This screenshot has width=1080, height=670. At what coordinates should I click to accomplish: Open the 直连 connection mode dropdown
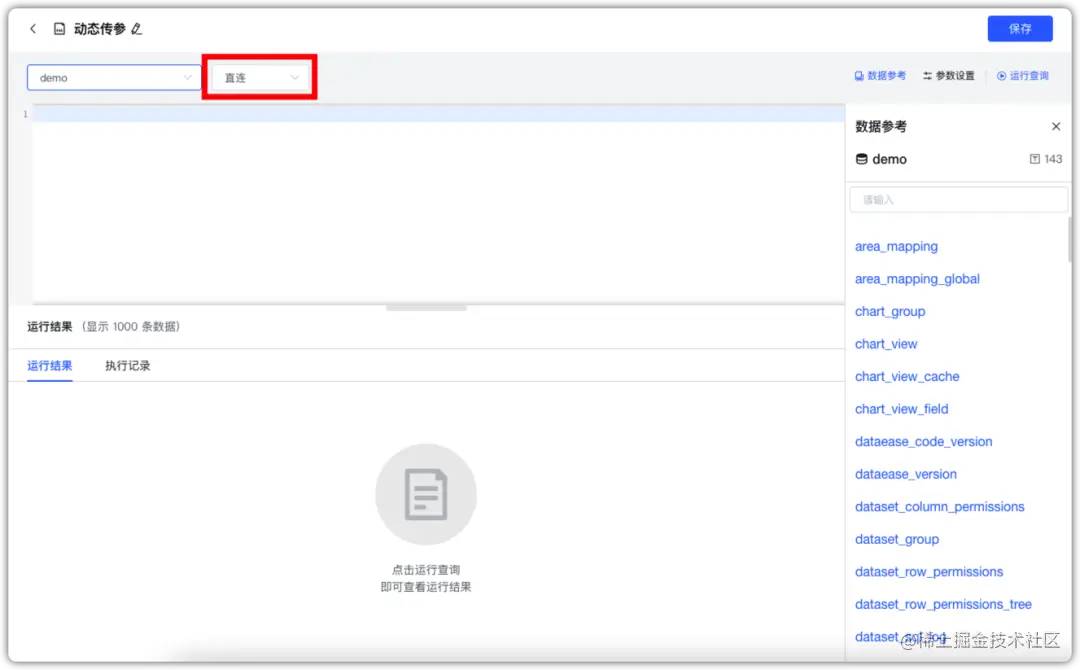pos(260,78)
